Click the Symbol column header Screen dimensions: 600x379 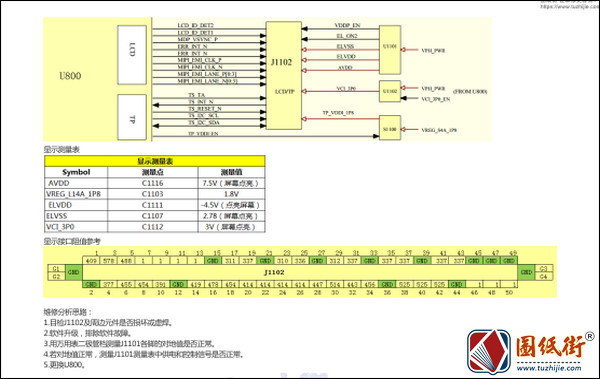point(76,172)
